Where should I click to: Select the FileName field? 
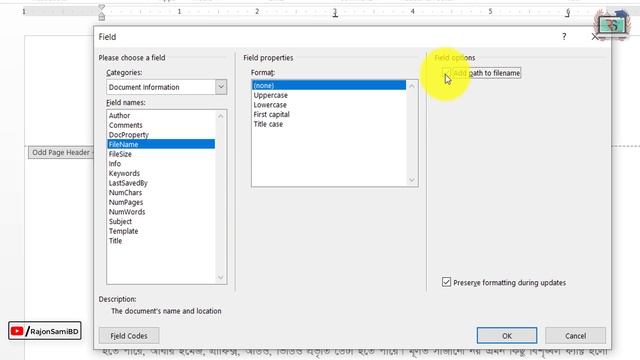[161, 144]
